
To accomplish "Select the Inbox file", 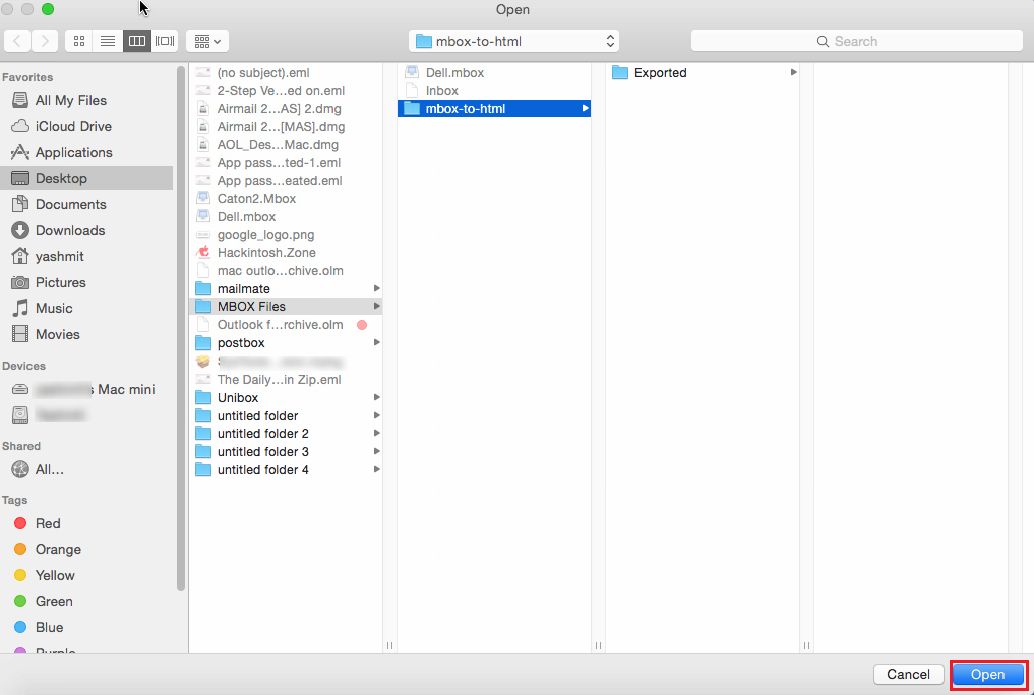I will point(442,91).
